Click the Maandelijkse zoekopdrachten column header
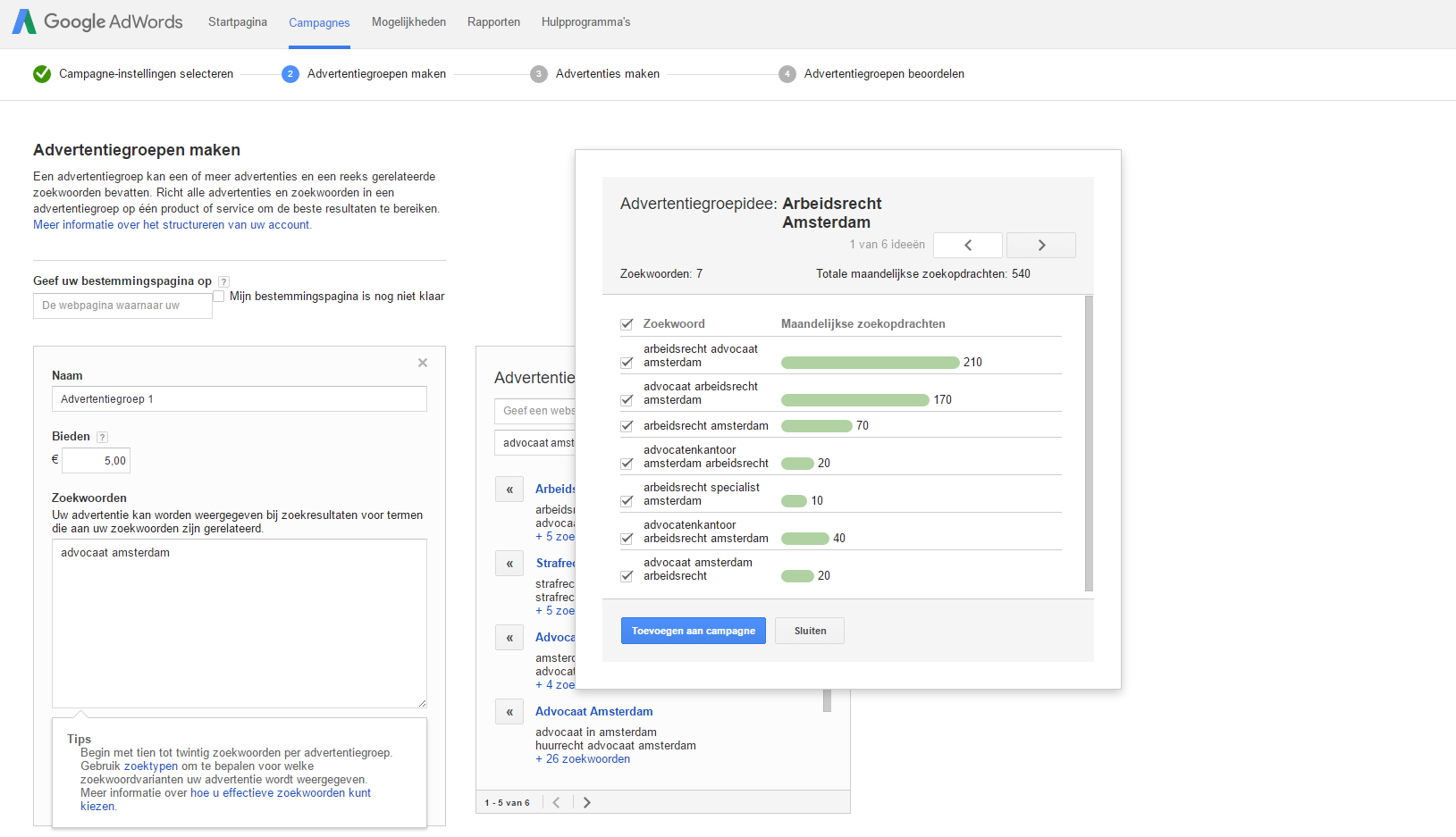Viewport: 1456px width, 837px height. coord(863,324)
